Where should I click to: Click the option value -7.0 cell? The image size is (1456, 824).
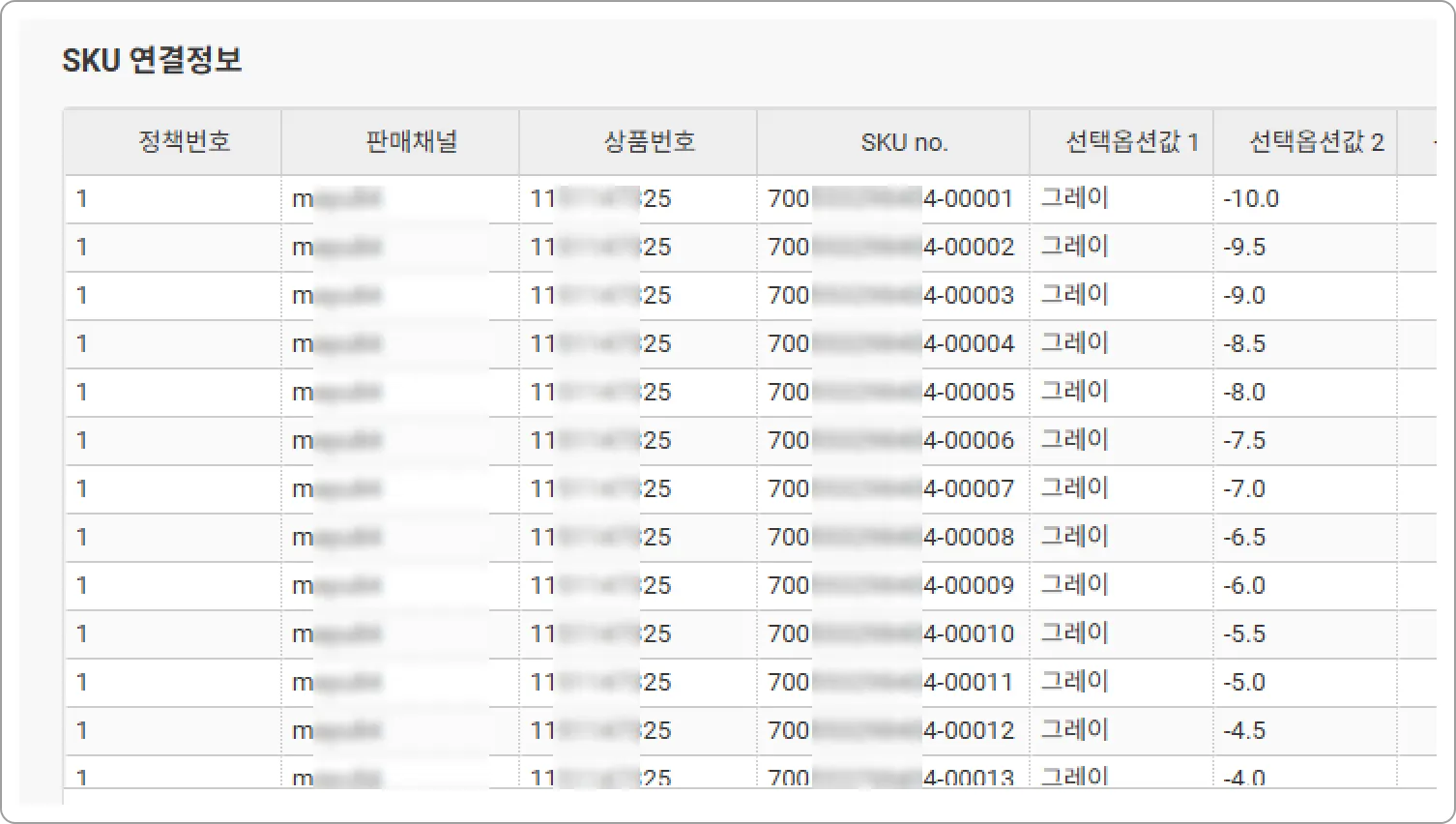pyautogui.click(x=1305, y=489)
